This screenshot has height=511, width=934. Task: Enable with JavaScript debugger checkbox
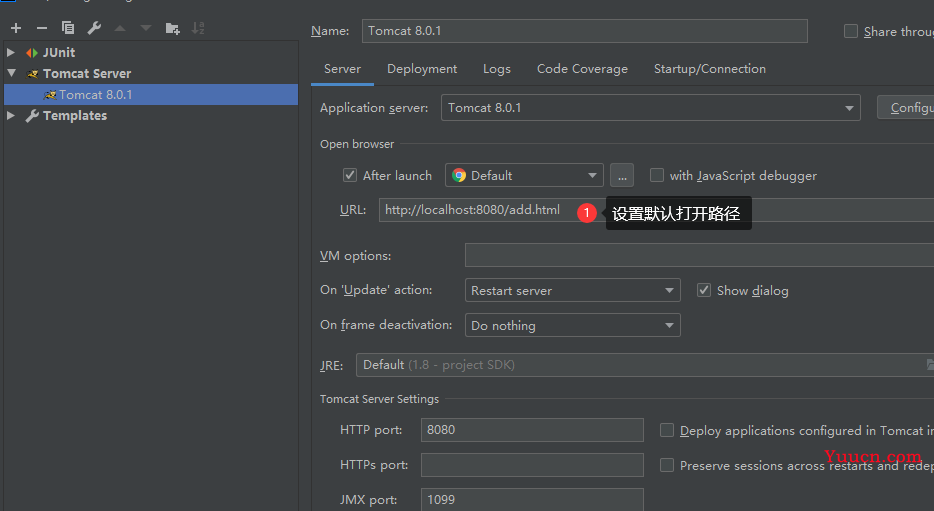pos(657,175)
